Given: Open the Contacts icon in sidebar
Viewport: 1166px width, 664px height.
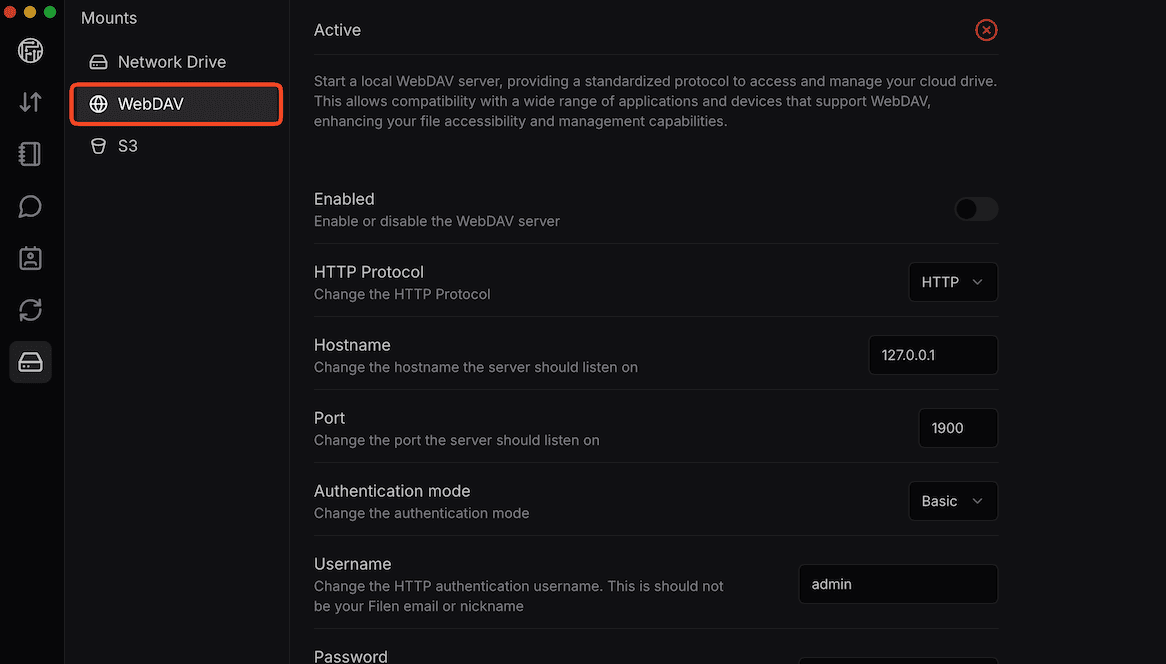Looking at the screenshot, I should [30, 258].
